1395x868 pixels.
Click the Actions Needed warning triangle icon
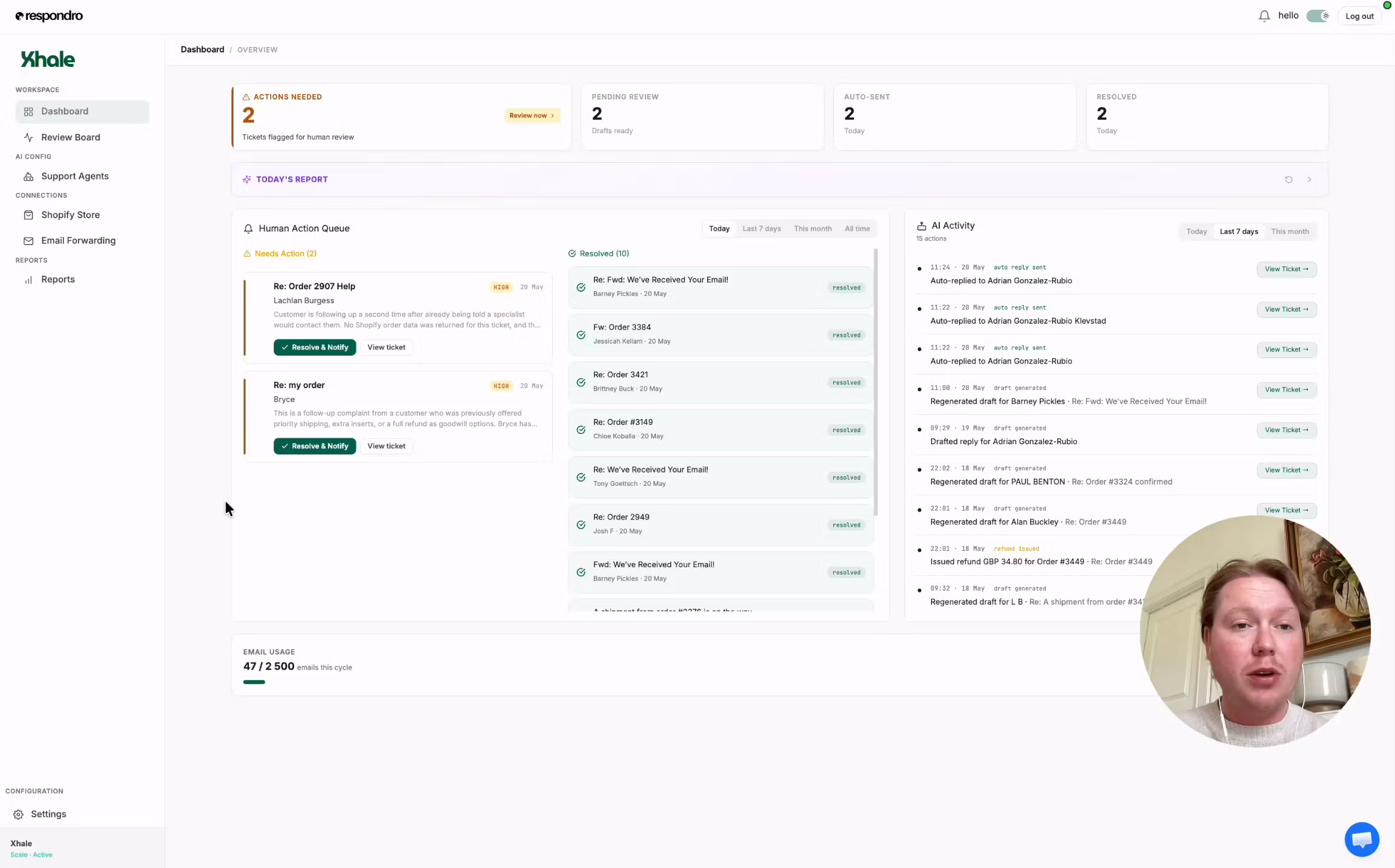[246, 97]
